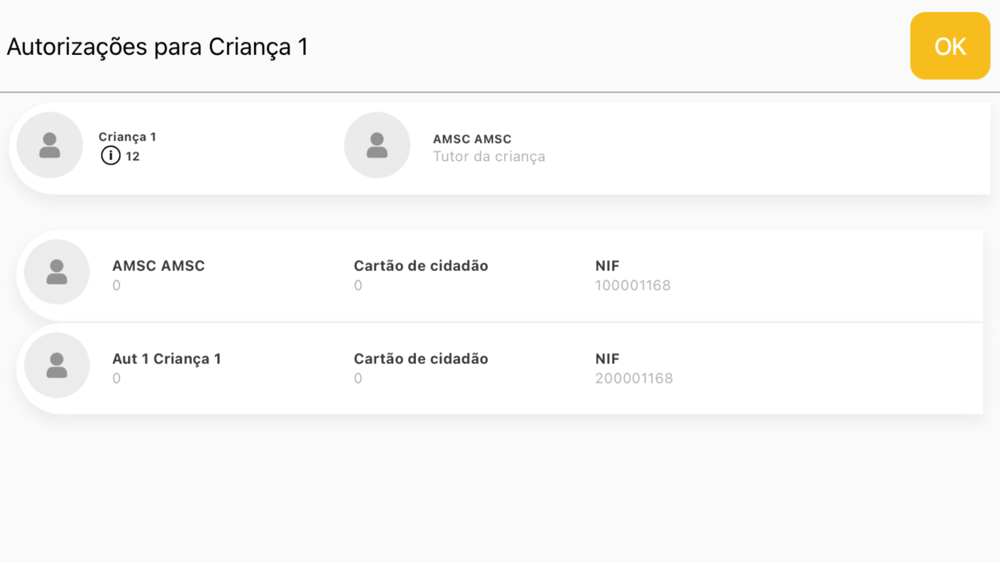
Task: Select Aut 1 Criança 1 name
Action: click(166, 359)
